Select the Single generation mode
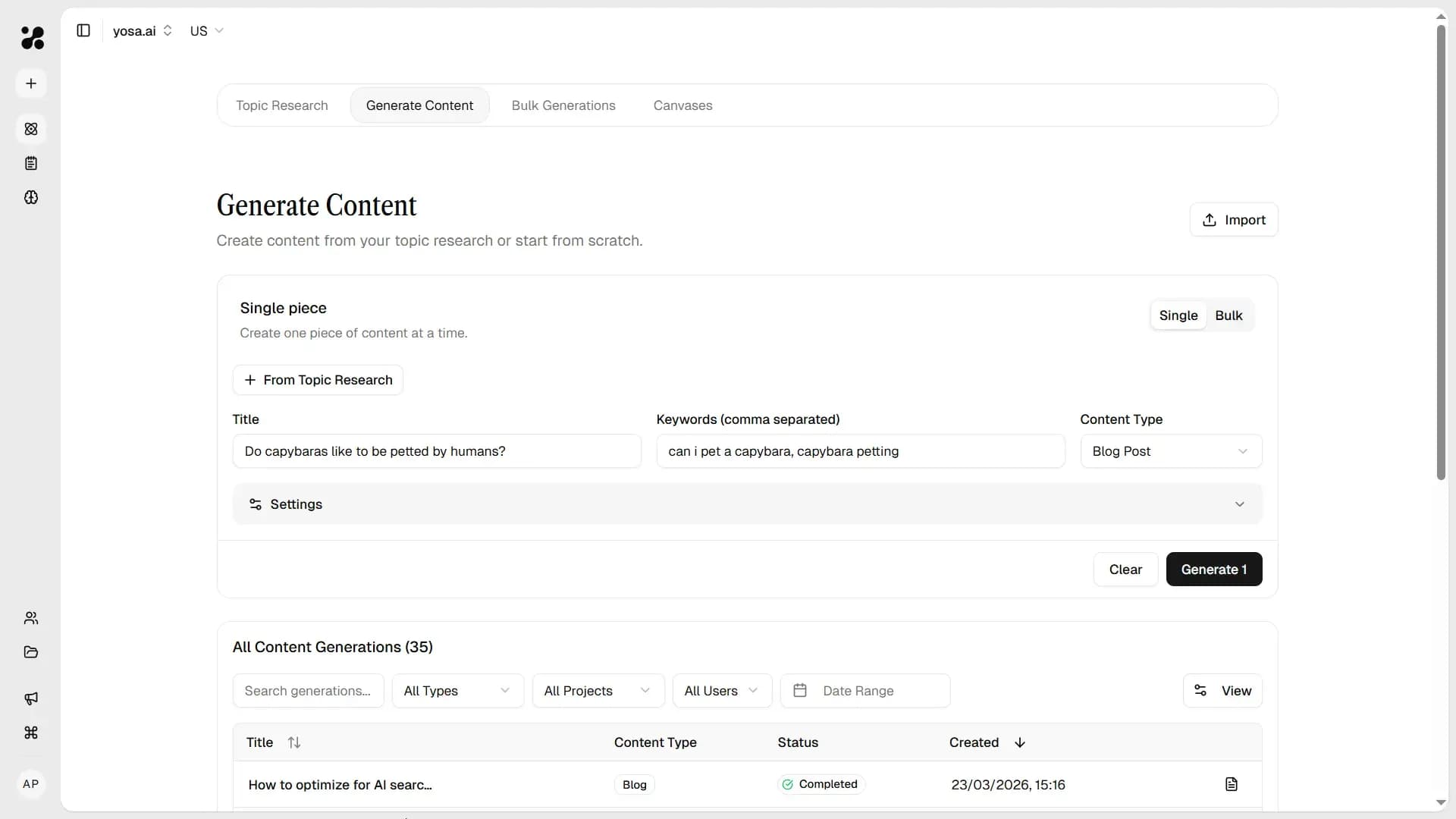Image resolution: width=1456 pixels, height=819 pixels. (x=1178, y=315)
